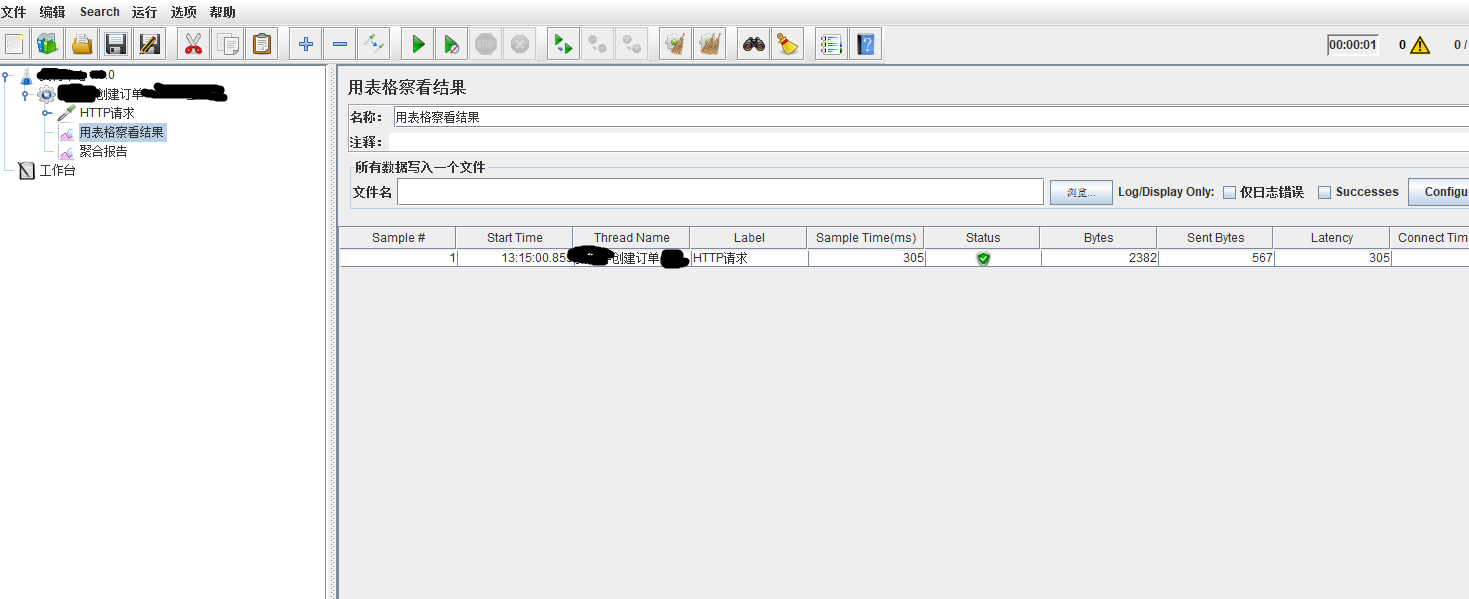This screenshot has height=599, width=1469.
Task: Click the Clear All double broom icon
Action: pos(710,44)
